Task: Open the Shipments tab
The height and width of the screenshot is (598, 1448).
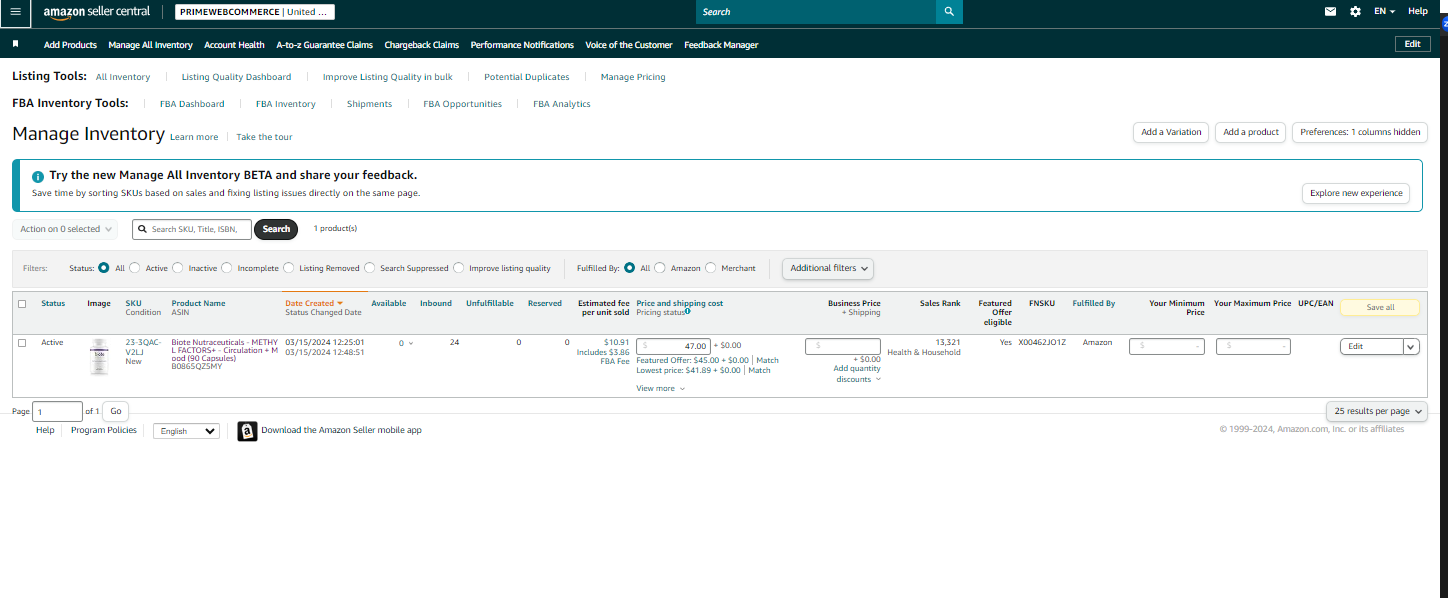Action: click(x=369, y=104)
